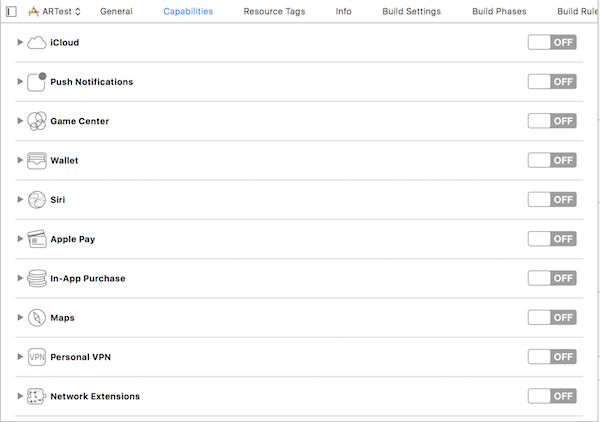
Task: Open the General tab
Action: tap(116, 11)
